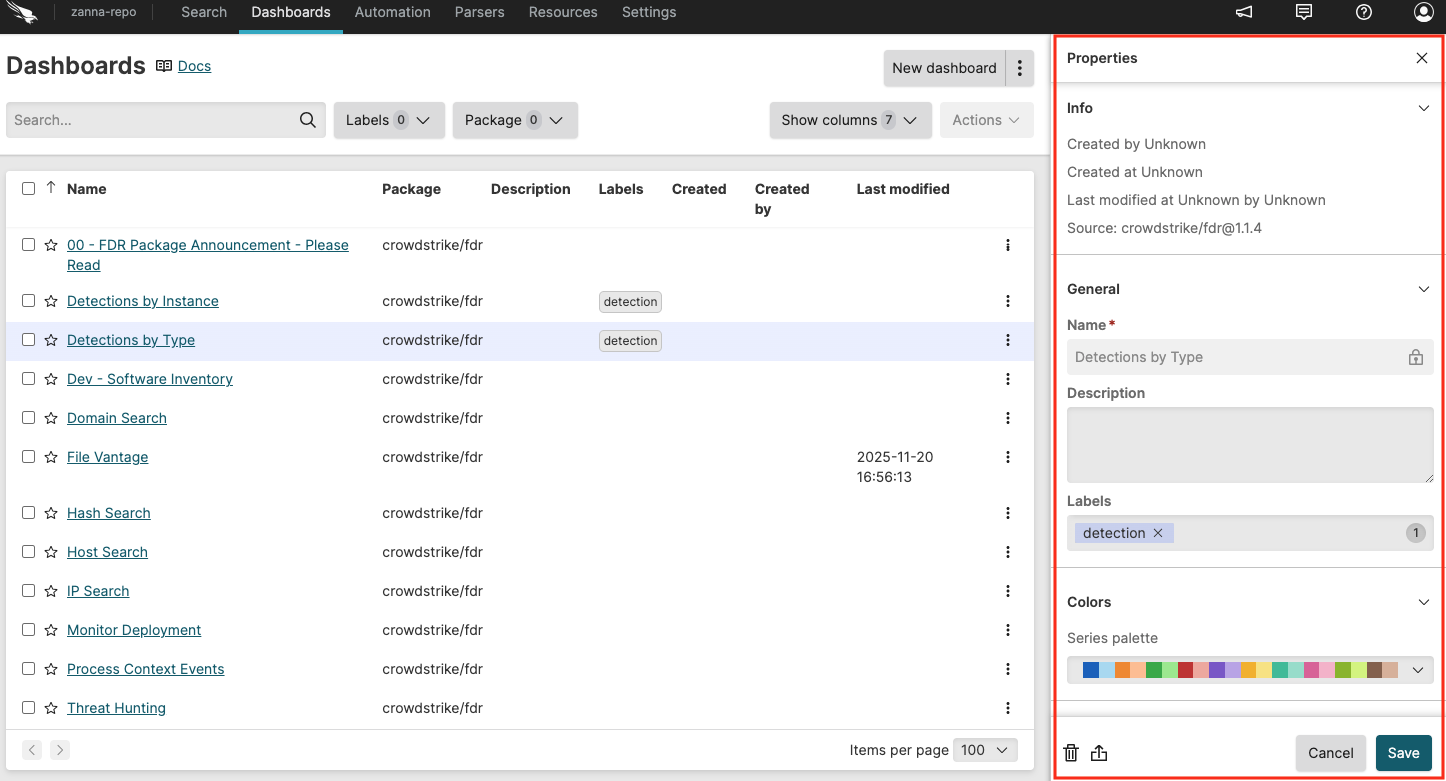
Task: Delete the dashboard using the trash icon
Action: (x=1071, y=752)
